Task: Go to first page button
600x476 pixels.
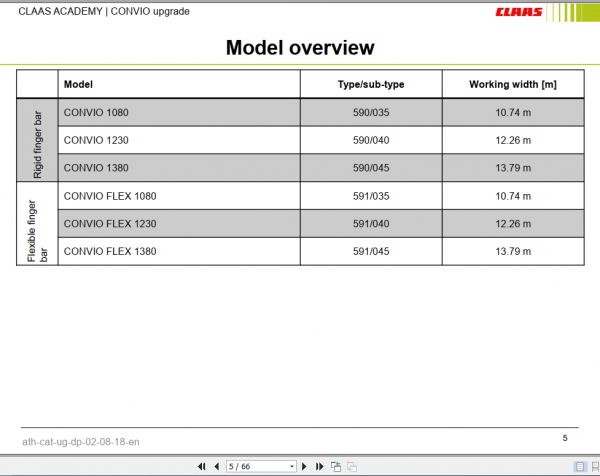Action: click(201, 466)
